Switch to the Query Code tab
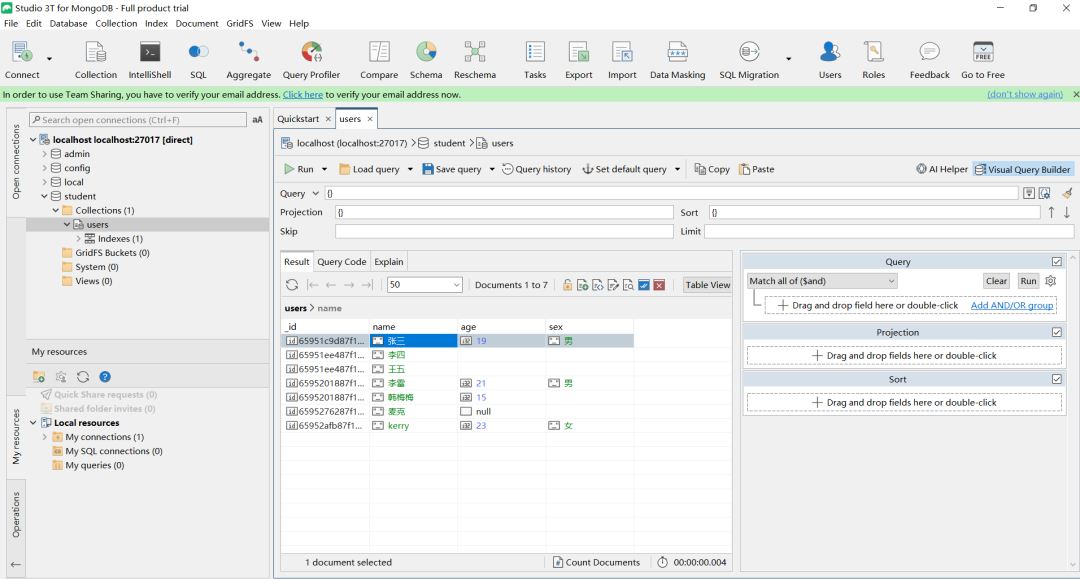Image resolution: width=1080 pixels, height=579 pixels. pos(342,262)
